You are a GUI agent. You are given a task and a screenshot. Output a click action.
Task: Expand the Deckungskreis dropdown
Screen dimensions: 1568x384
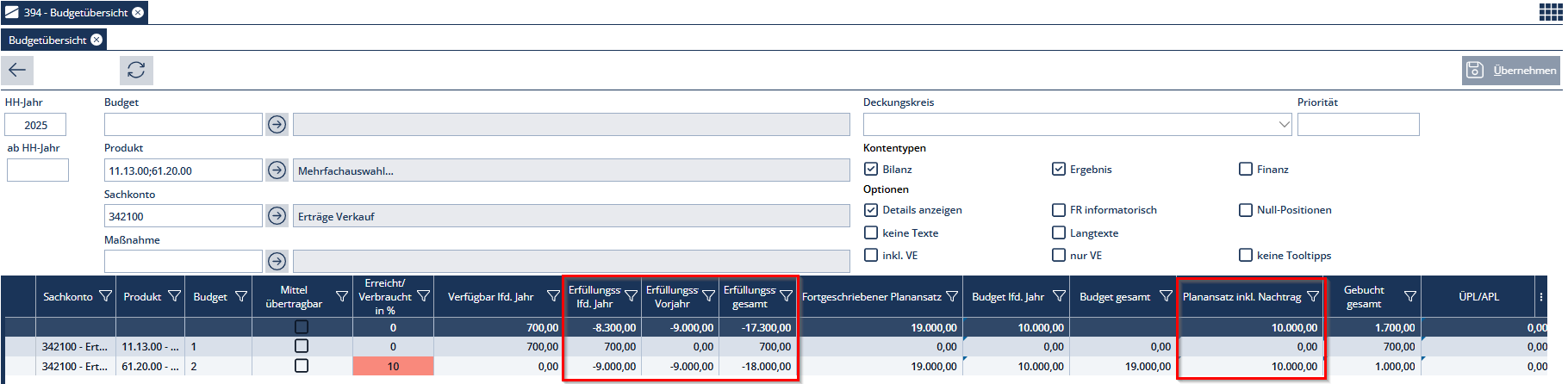click(x=1284, y=125)
